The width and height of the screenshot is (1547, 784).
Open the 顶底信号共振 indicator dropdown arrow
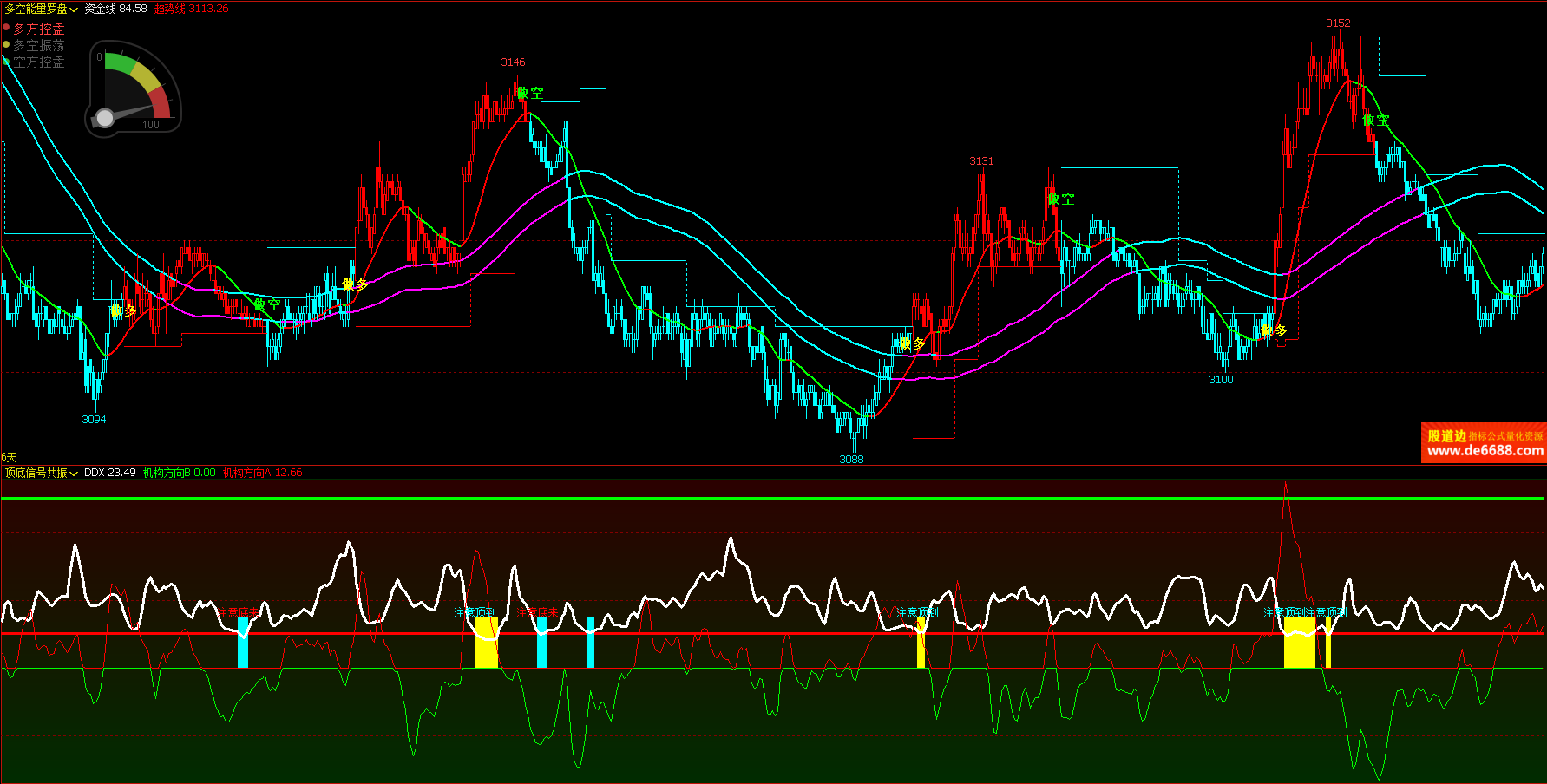(74, 474)
